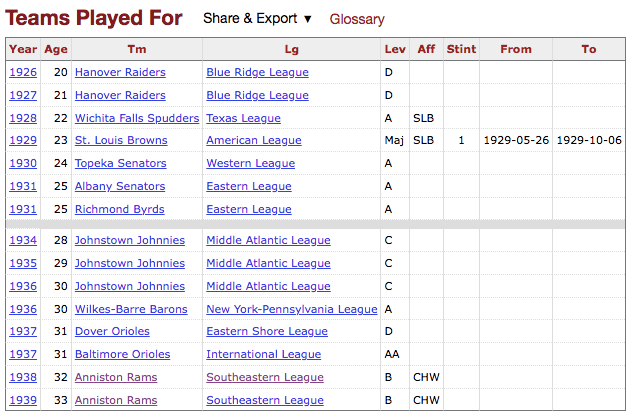Screen dimensions: 639x419
Task: Open the Wichita Falls Spudders link
Action: point(136,118)
